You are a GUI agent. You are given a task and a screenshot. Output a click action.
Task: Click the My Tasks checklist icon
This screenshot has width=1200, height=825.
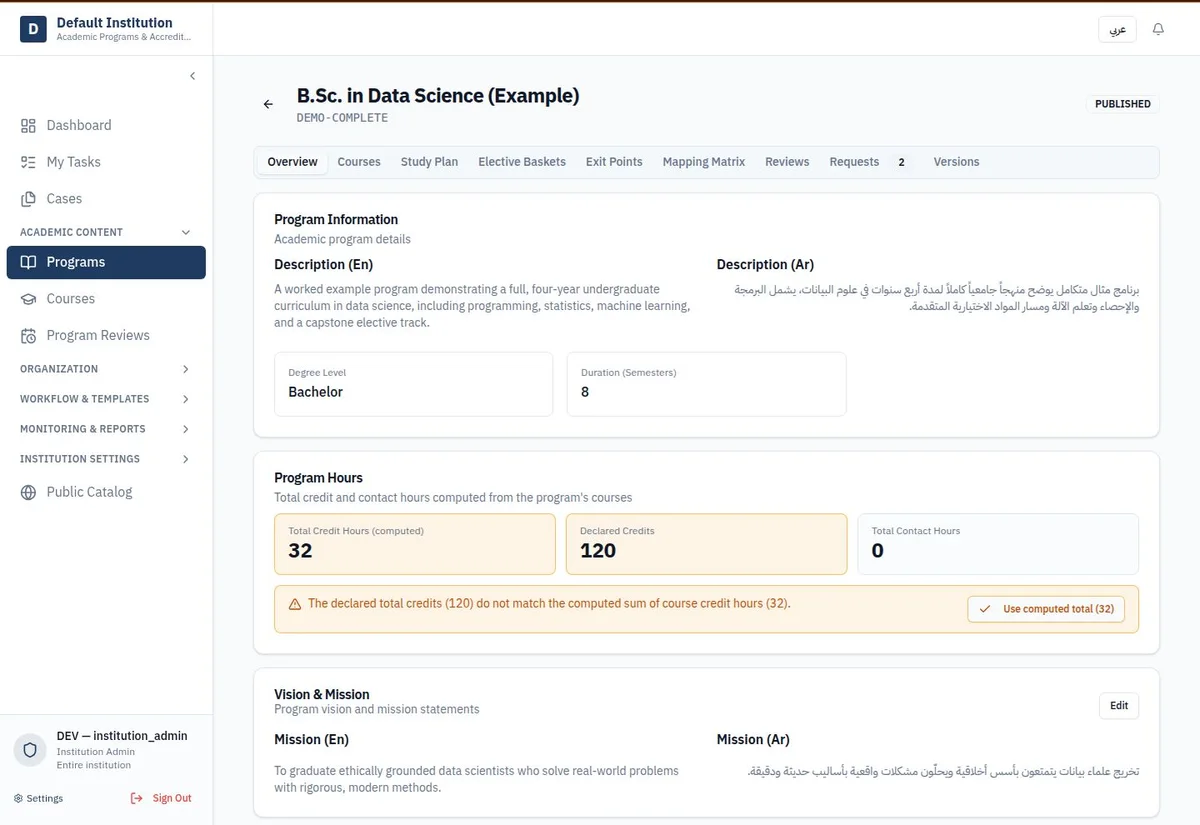click(x=28, y=162)
